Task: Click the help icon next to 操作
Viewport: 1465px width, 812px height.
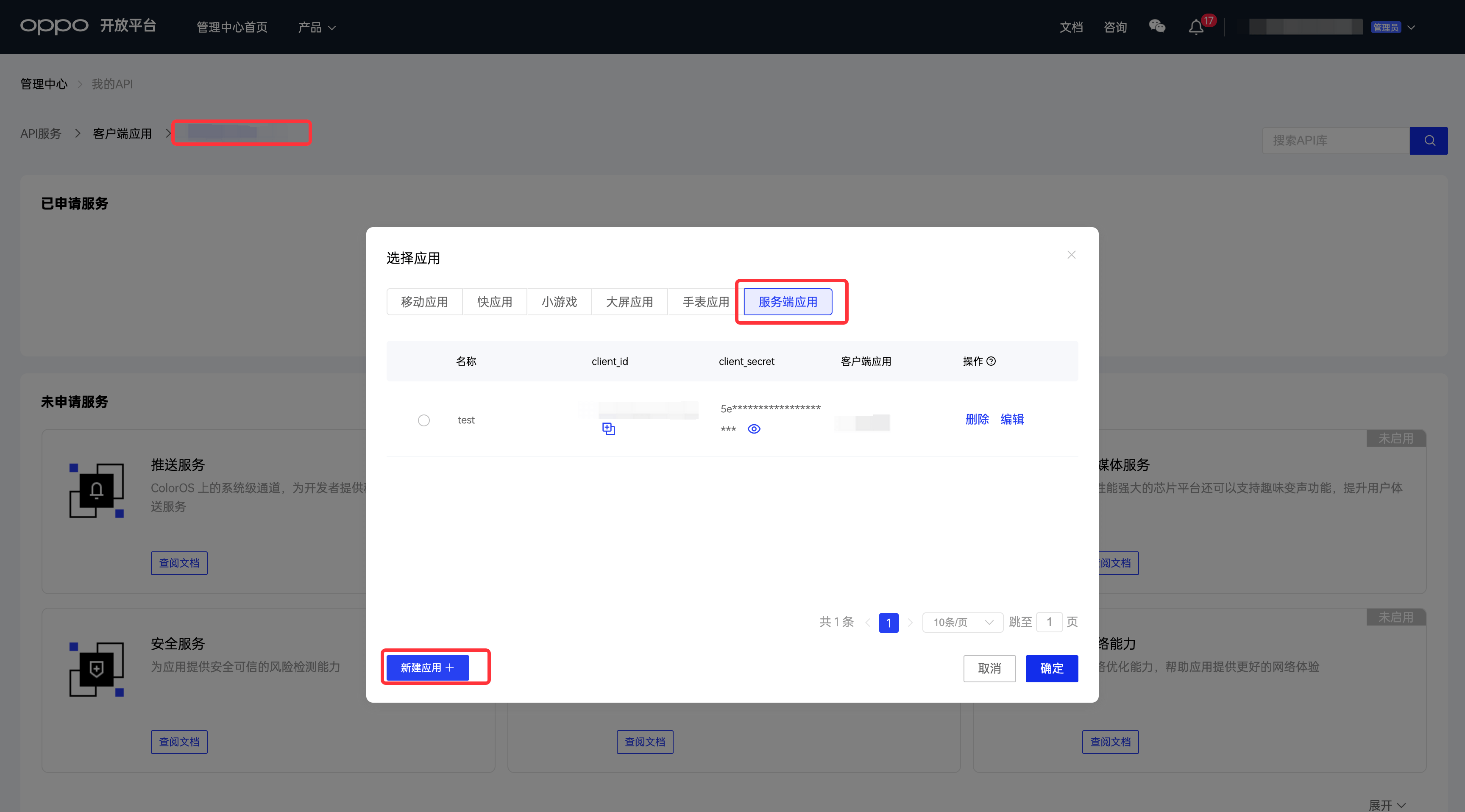Action: 991,361
